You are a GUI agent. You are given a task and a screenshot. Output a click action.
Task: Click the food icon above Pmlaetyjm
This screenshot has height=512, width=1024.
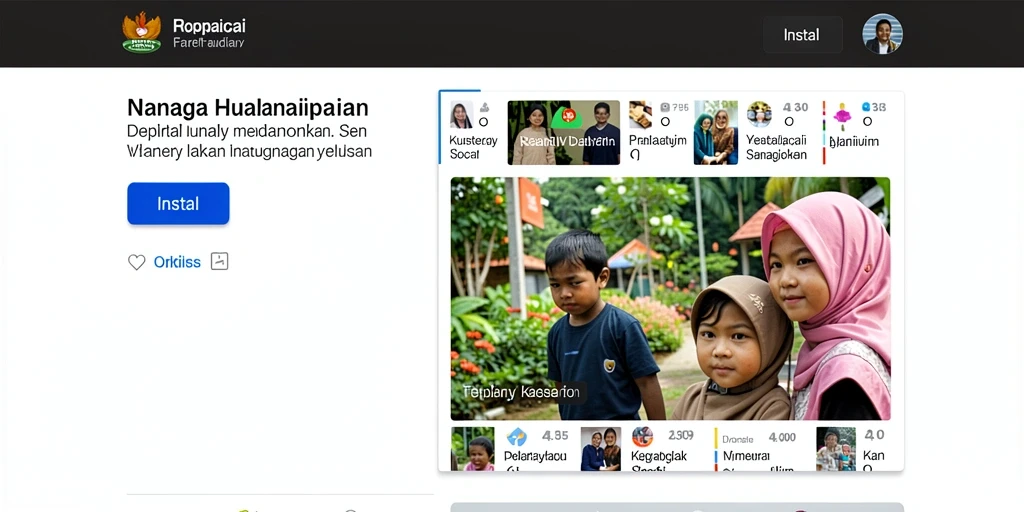click(x=641, y=114)
